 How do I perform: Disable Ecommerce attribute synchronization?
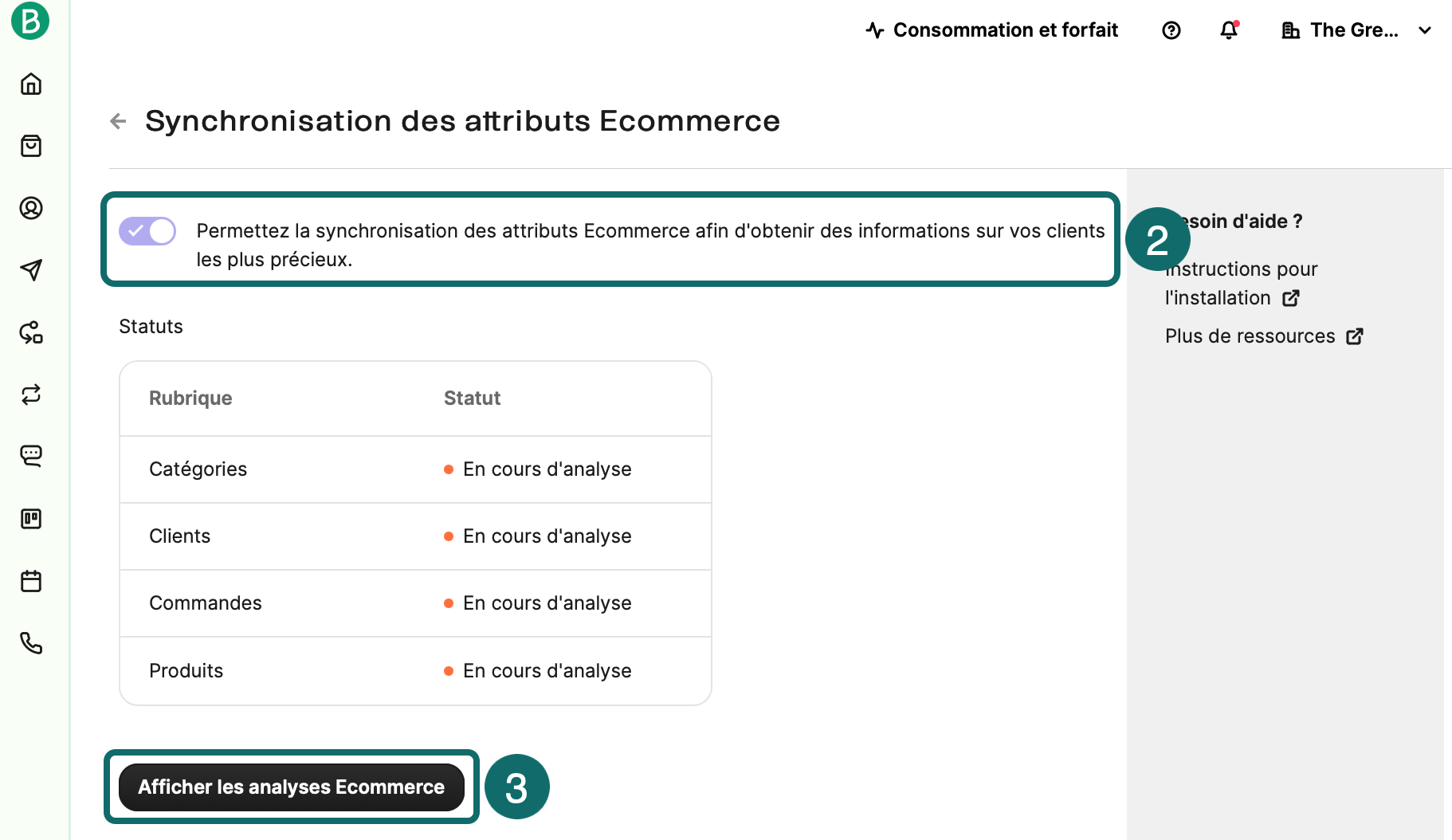(147, 230)
